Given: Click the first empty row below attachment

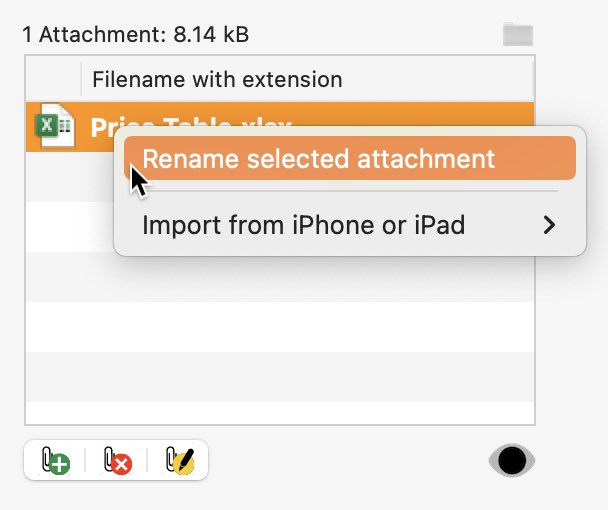Looking at the screenshot, I should pyautogui.click(x=70, y=176).
